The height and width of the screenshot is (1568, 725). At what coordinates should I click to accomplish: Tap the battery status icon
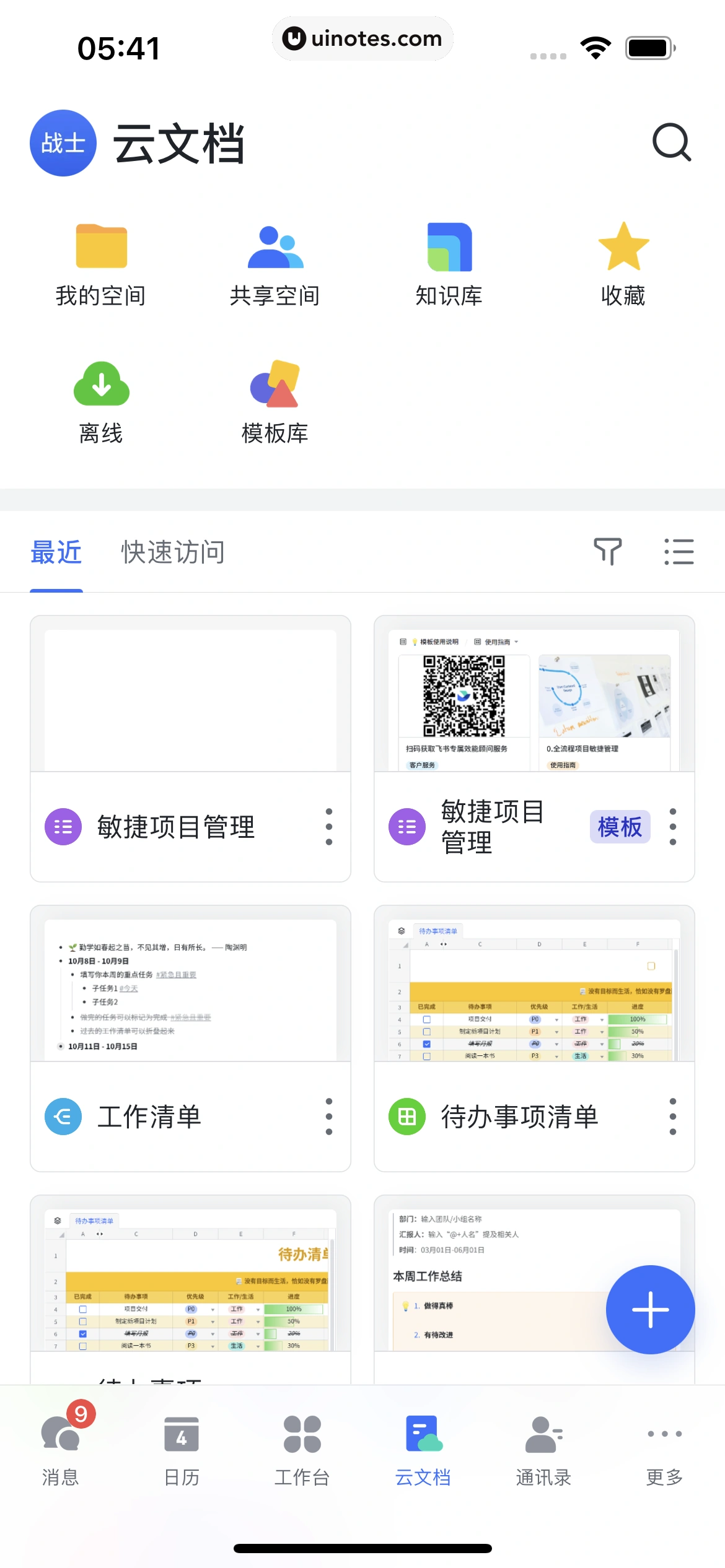point(650,48)
